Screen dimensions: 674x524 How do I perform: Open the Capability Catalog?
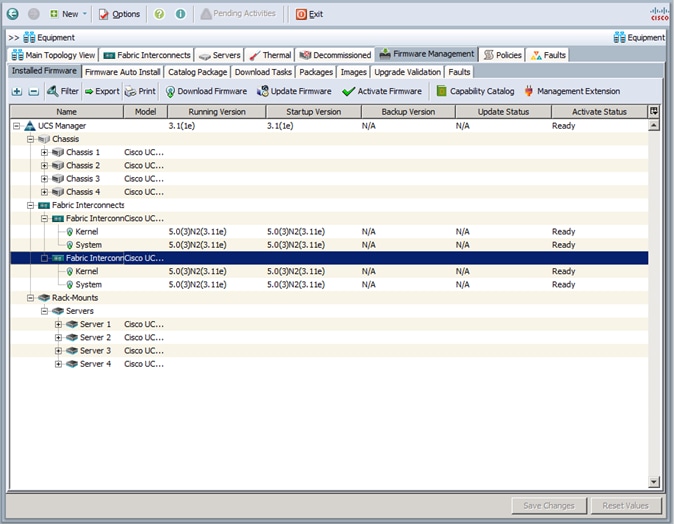[x=475, y=91]
